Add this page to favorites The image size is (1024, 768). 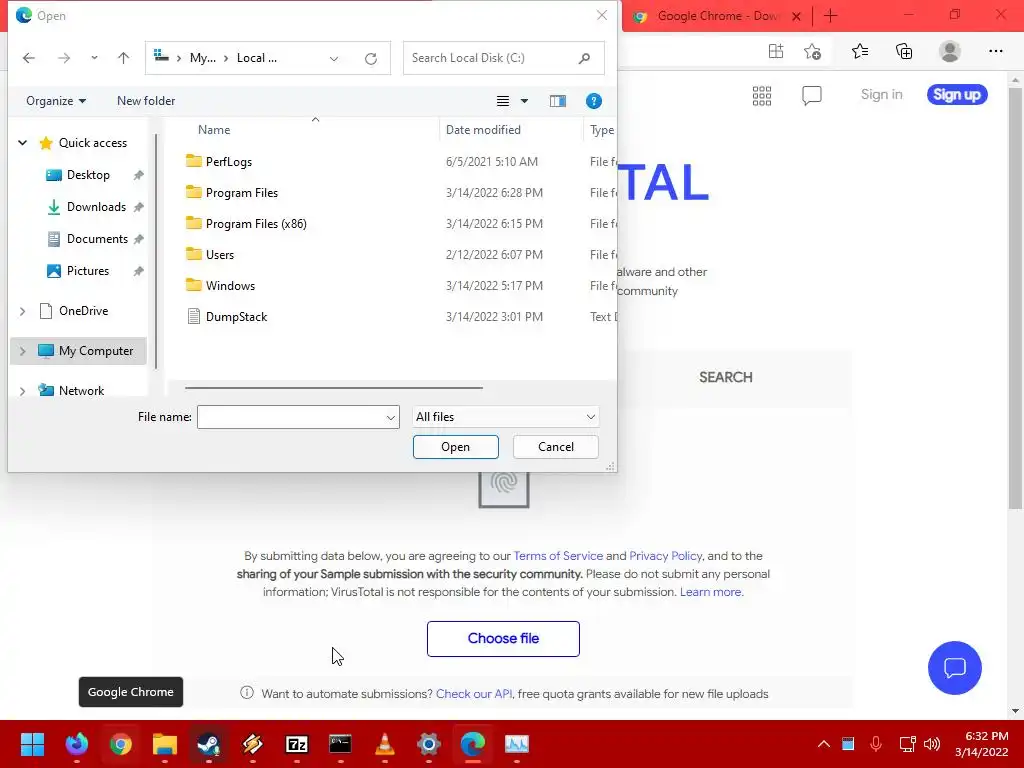coord(812,52)
